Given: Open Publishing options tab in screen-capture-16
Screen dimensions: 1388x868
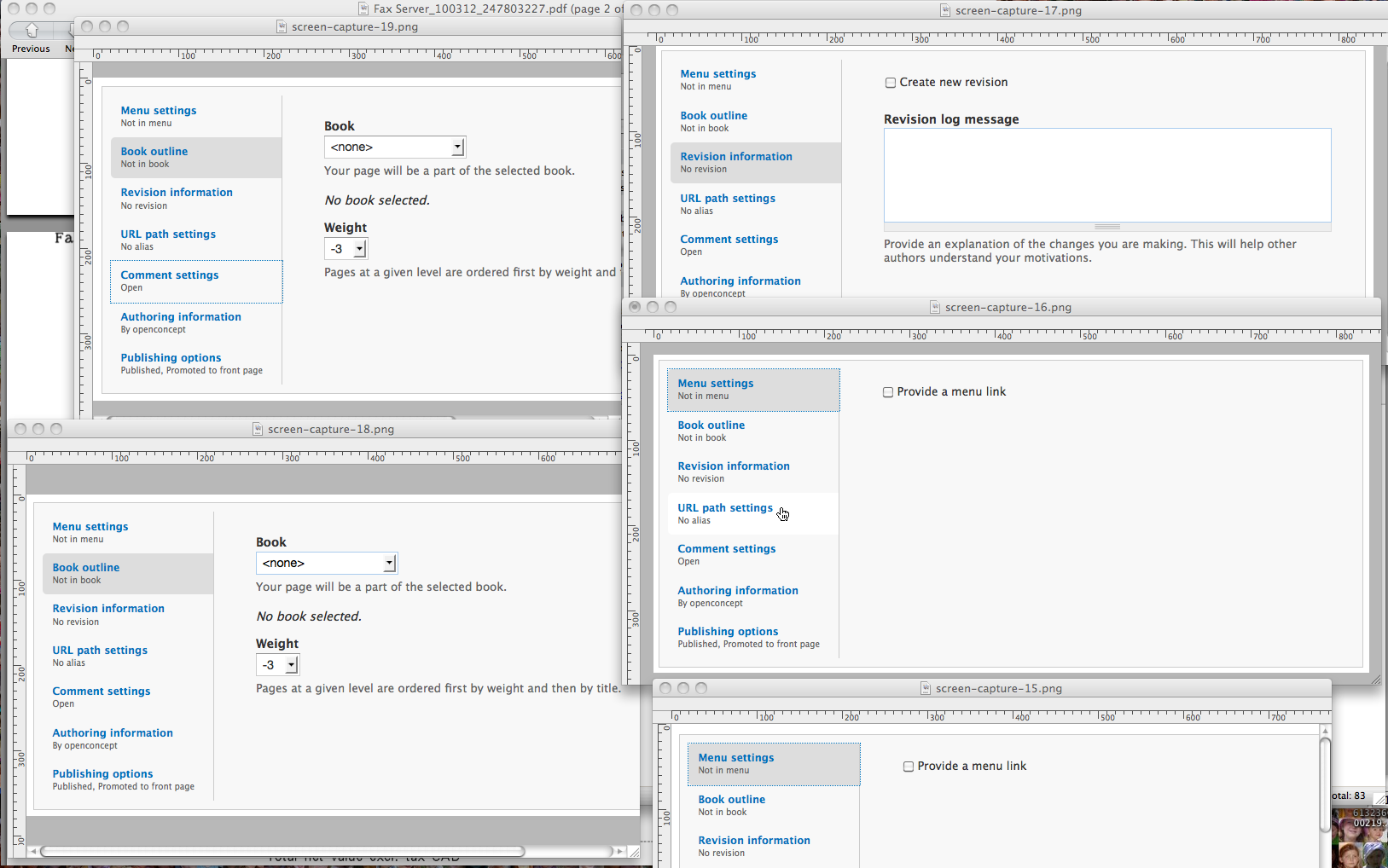Looking at the screenshot, I should 753,637.
